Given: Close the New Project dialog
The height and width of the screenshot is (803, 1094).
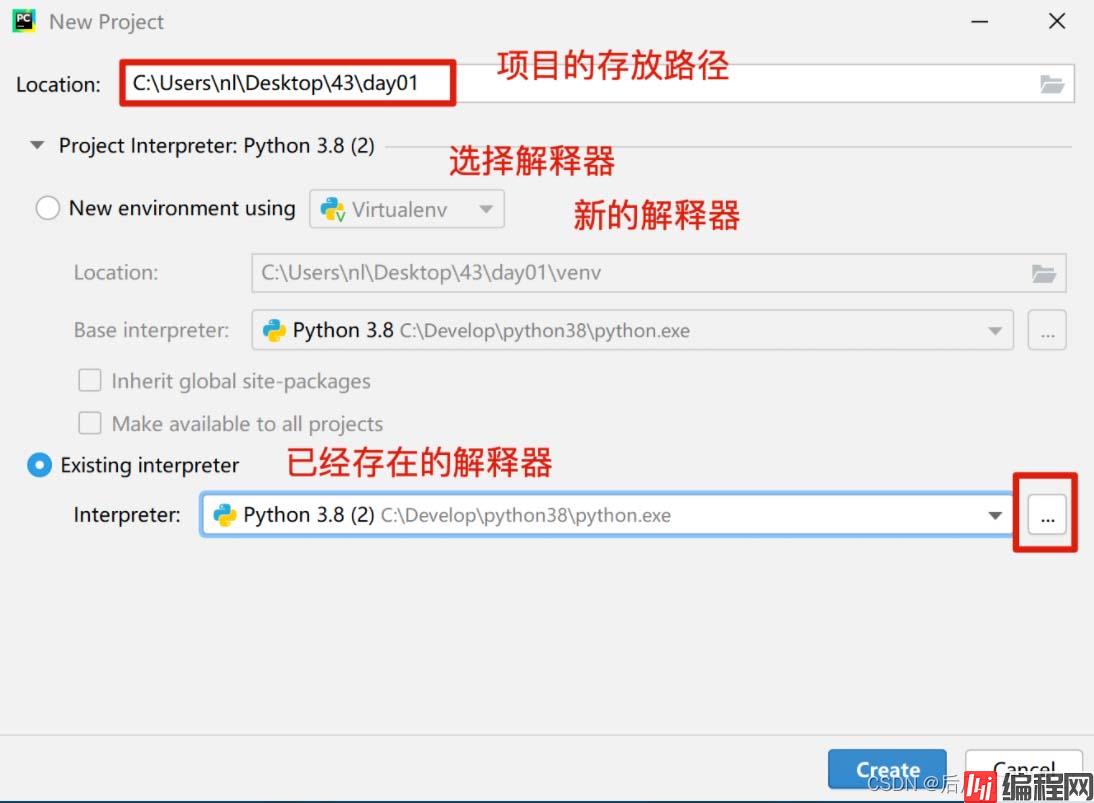Looking at the screenshot, I should pos(1057,22).
